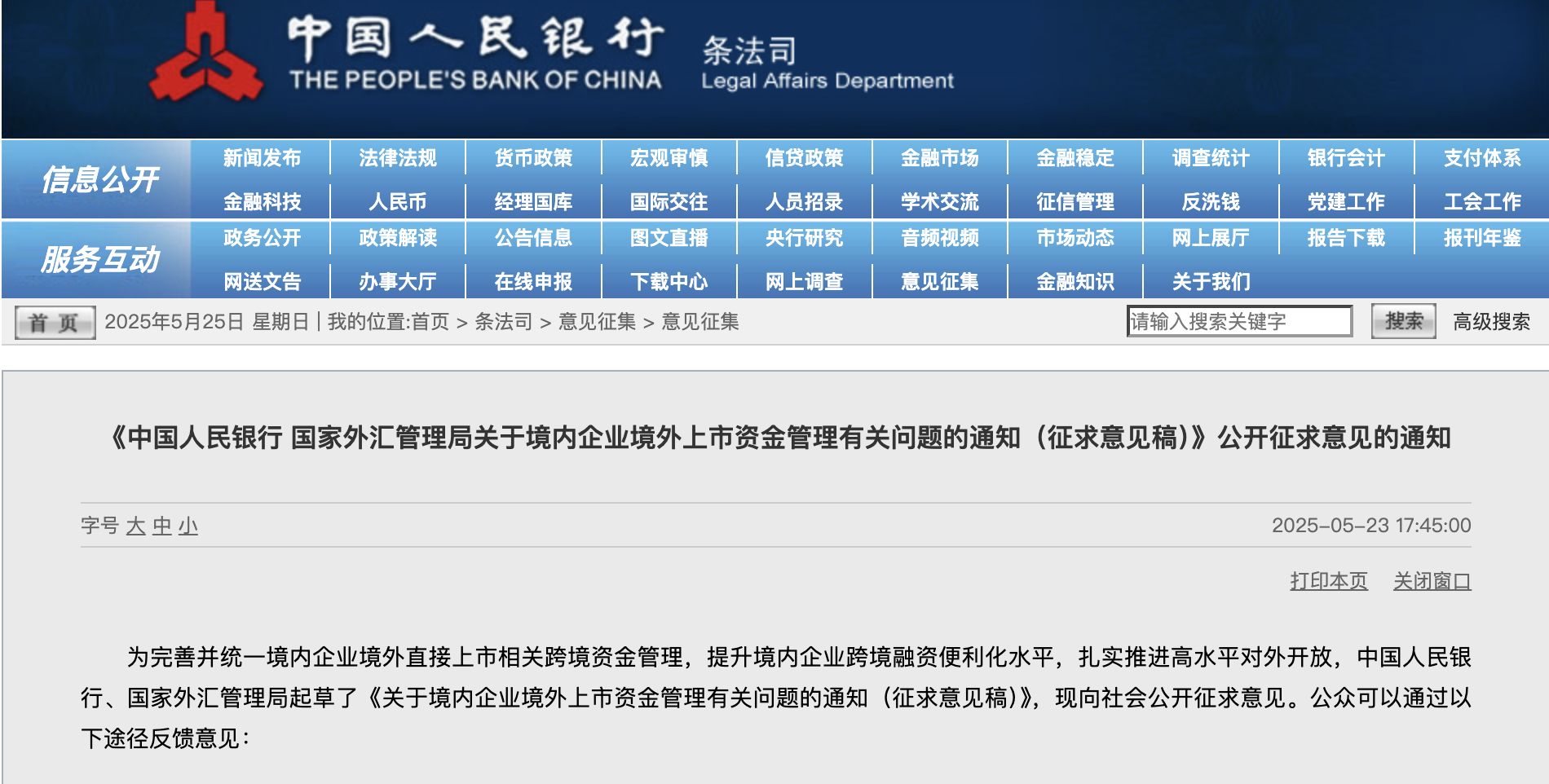The width and height of the screenshot is (1549, 784).
Task: Open 高级搜索 advanced search
Action: click(1491, 322)
